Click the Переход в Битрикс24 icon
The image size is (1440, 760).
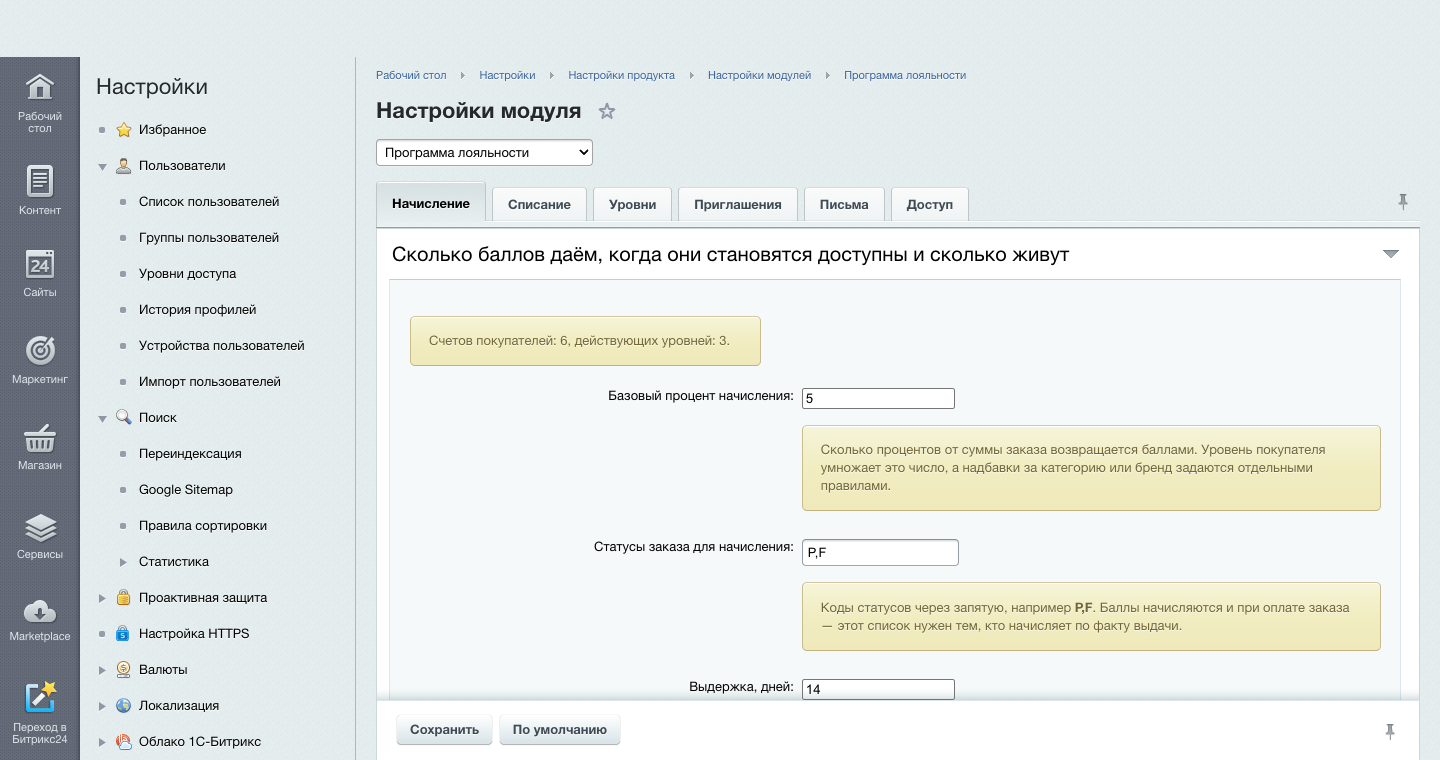point(39,696)
